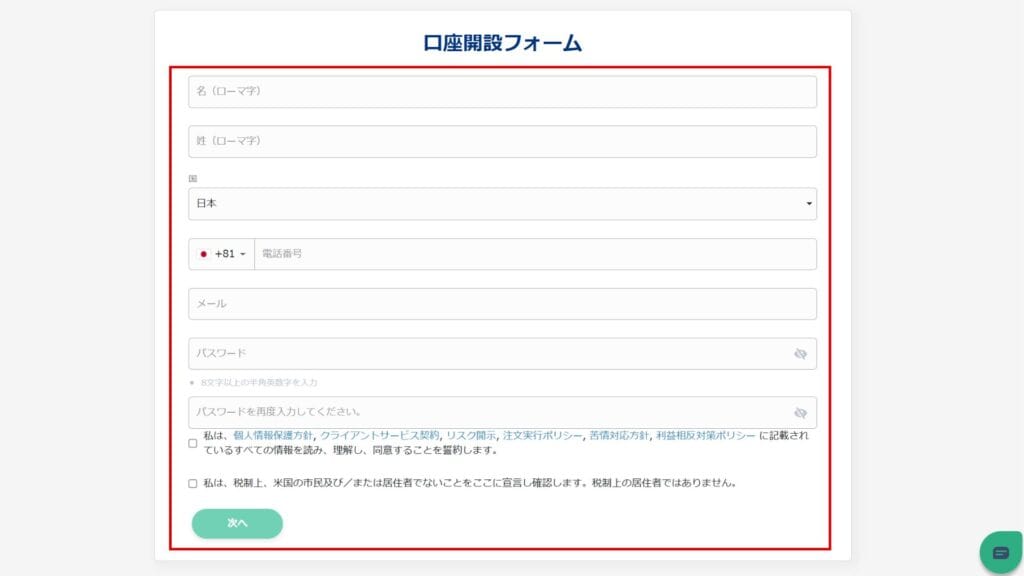Image resolution: width=1024 pixels, height=576 pixels.
Task: Click the 電話番号 phone number field
Action: tap(535, 254)
